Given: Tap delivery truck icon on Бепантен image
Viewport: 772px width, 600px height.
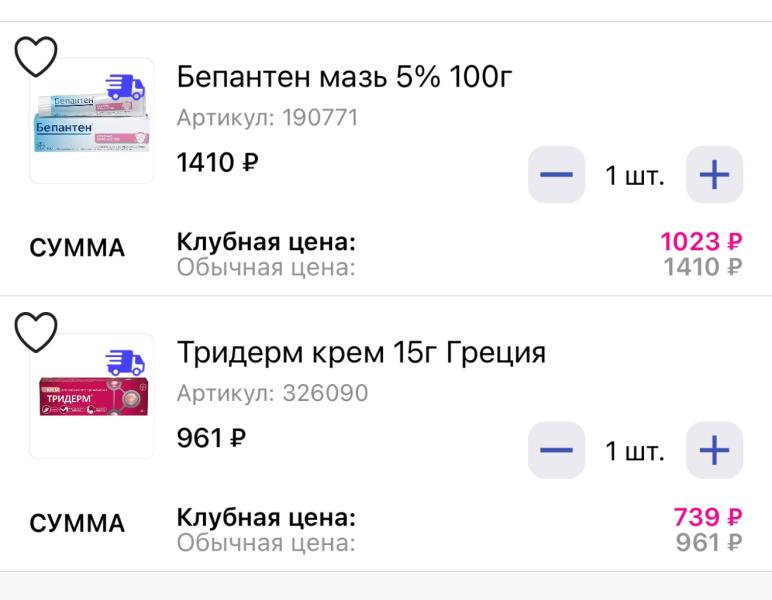Looking at the screenshot, I should coord(126,87).
